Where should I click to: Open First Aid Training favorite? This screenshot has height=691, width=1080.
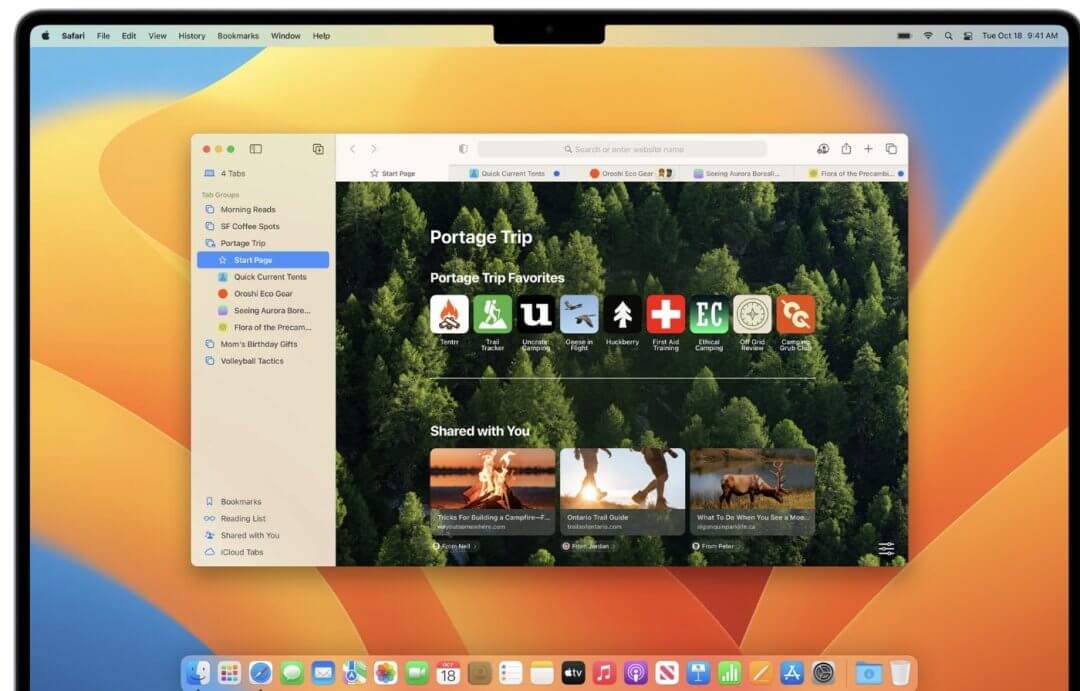pyautogui.click(x=666, y=314)
